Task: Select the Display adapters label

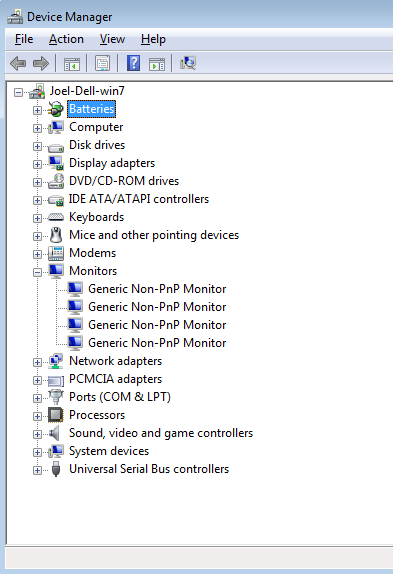Action: click(112, 163)
